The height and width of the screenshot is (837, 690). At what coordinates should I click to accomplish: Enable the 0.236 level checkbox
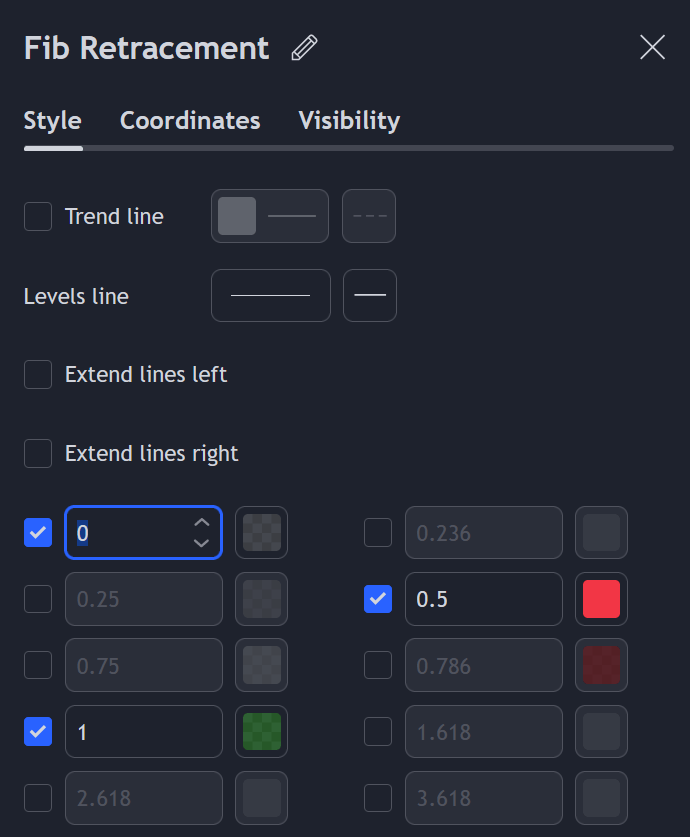click(378, 533)
